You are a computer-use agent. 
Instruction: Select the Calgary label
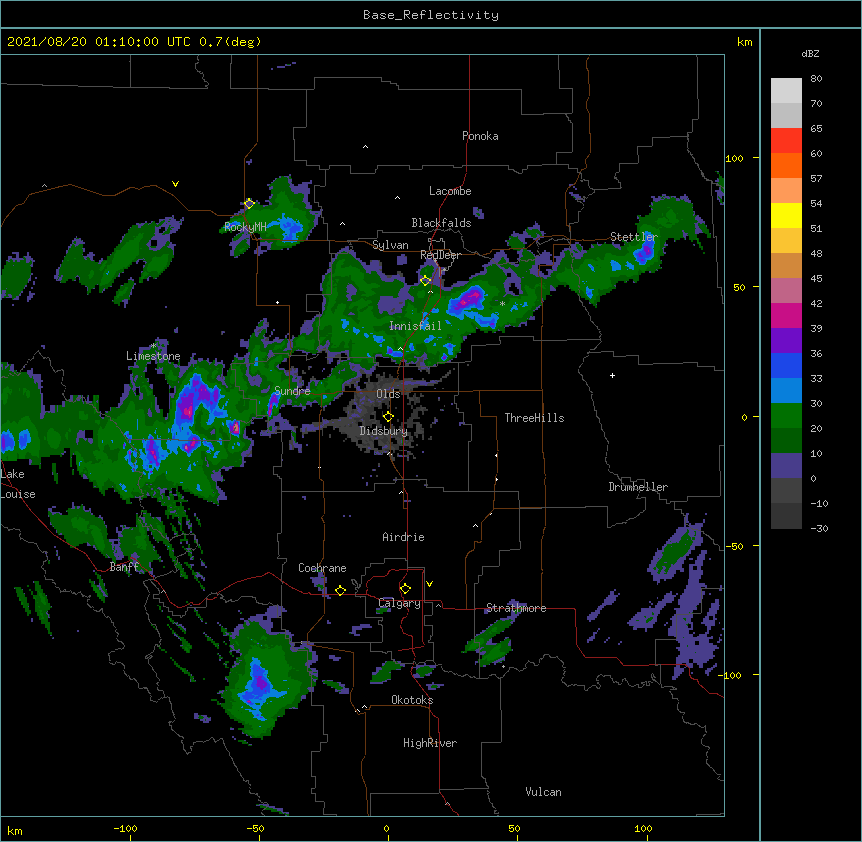point(400,603)
